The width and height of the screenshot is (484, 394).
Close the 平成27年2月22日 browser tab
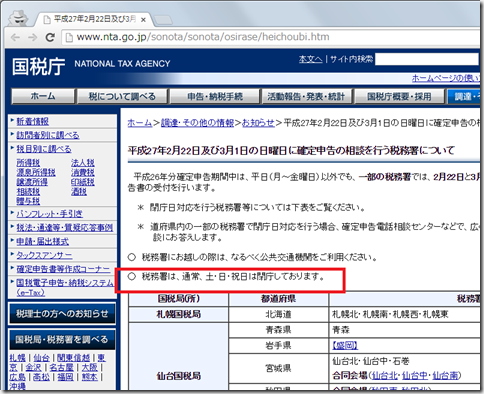(143, 20)
